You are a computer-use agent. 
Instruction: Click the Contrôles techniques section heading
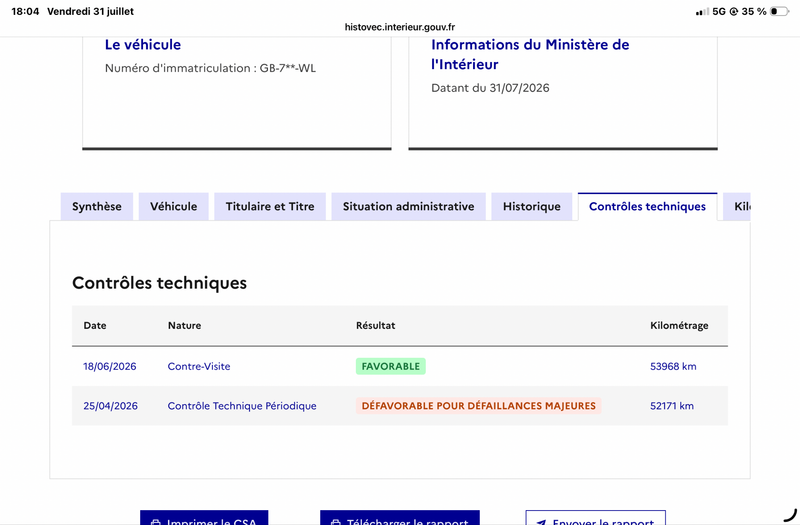(x=159, y=283)
